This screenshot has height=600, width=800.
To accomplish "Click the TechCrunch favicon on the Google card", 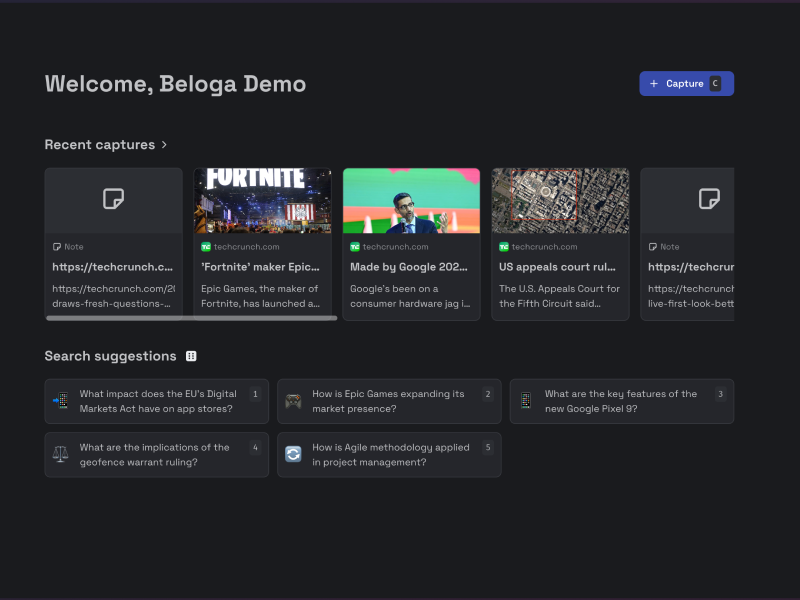I will coord(355,247).
